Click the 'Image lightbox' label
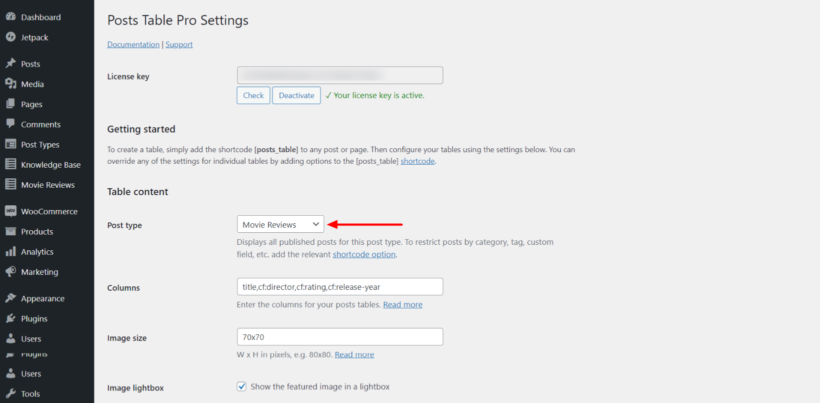Screen dimensions: 820x403 pyautogui.click(x=135, y=388)
